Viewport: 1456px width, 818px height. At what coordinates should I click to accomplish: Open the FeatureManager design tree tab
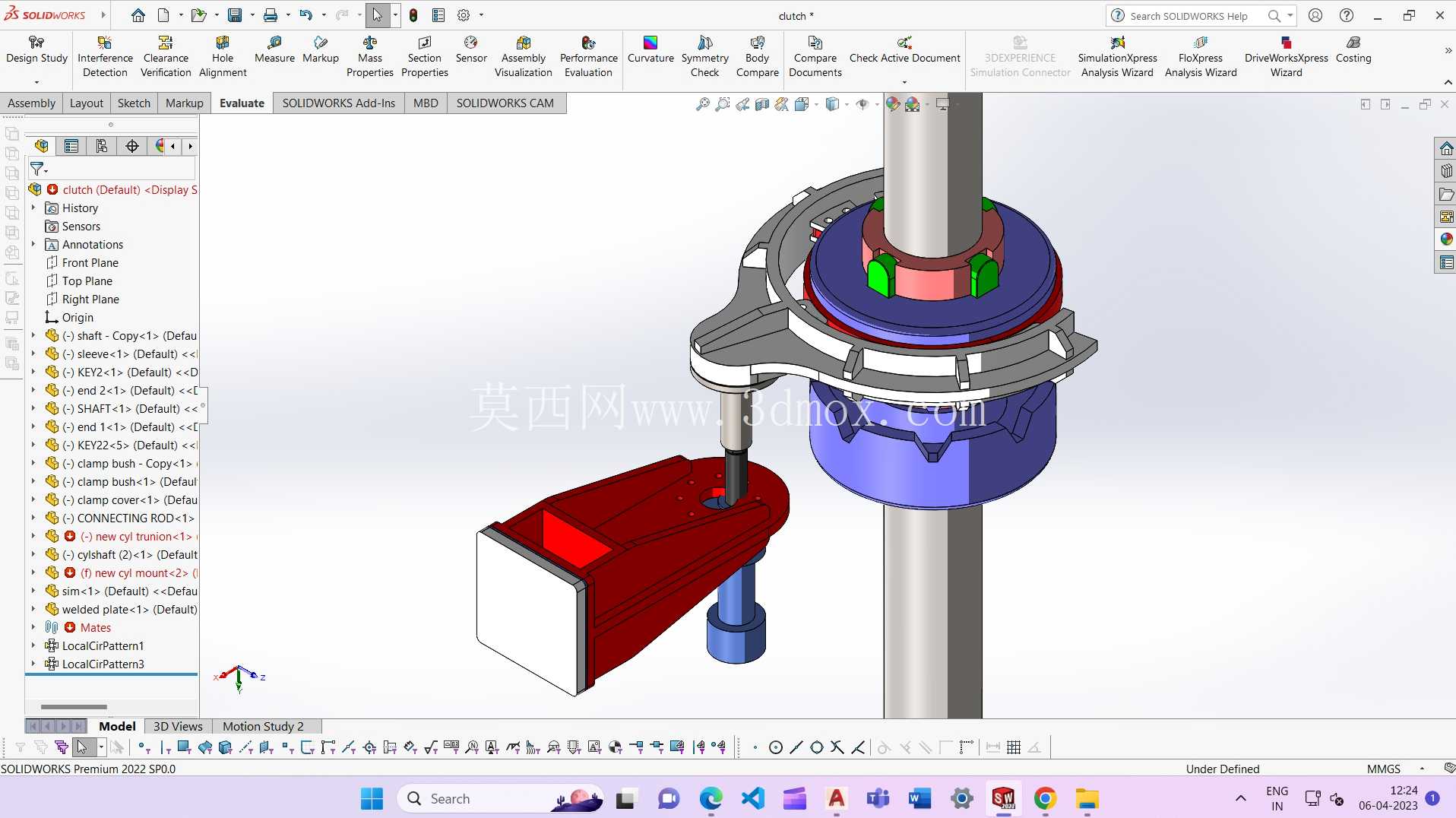[x=42, y=146]
